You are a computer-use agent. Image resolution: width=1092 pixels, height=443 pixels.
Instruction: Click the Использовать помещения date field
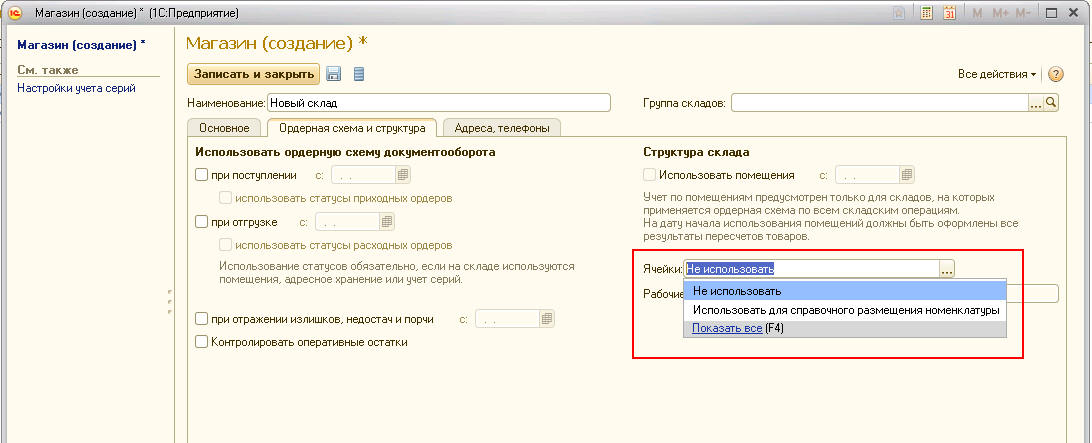(866, 175)
